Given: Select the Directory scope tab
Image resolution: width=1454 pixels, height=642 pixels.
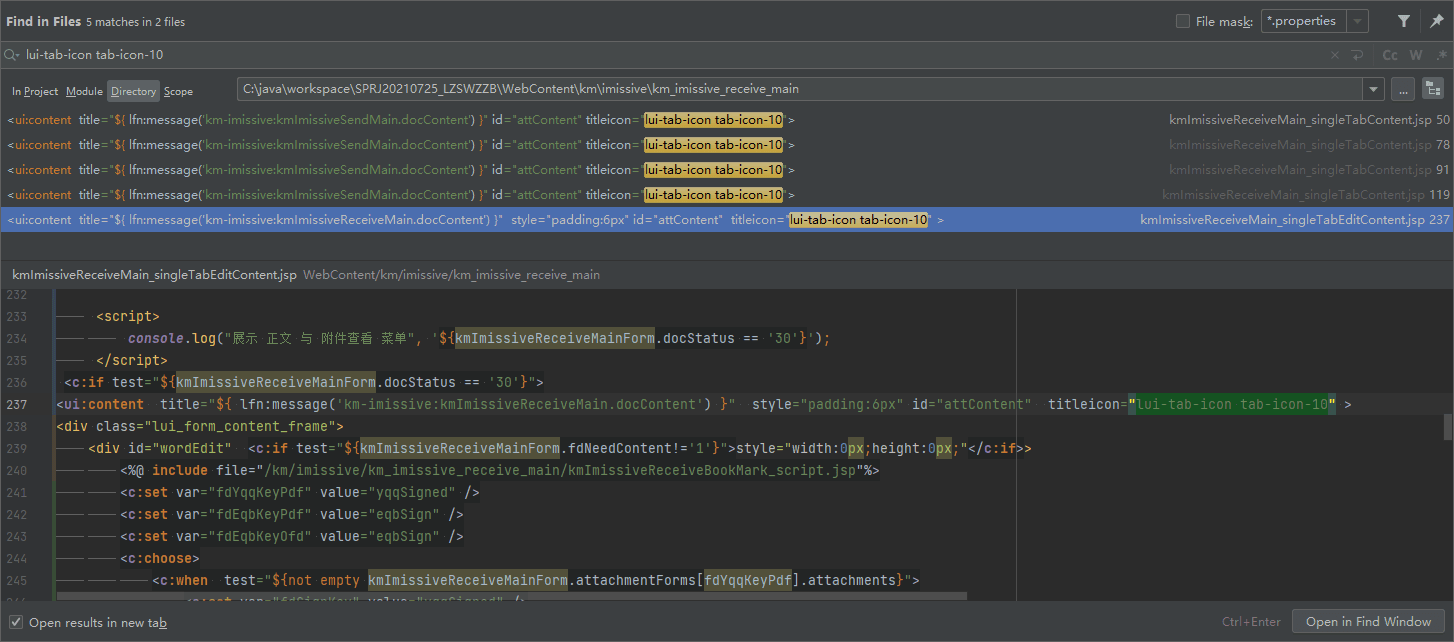Looking at the screenshot, I should coord(133,91).
